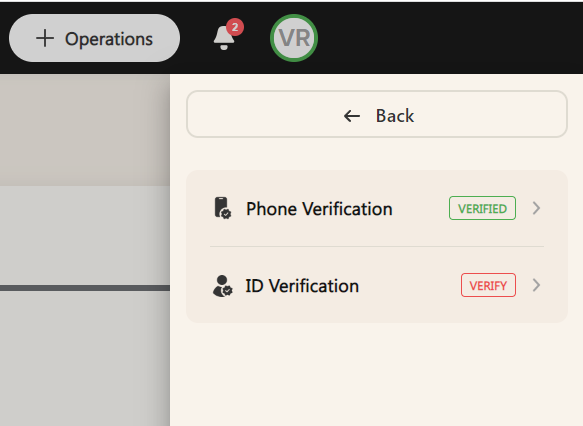583x426 pixels.
Task: Click empty space in Phone Verification row
Action: point(420,208)
